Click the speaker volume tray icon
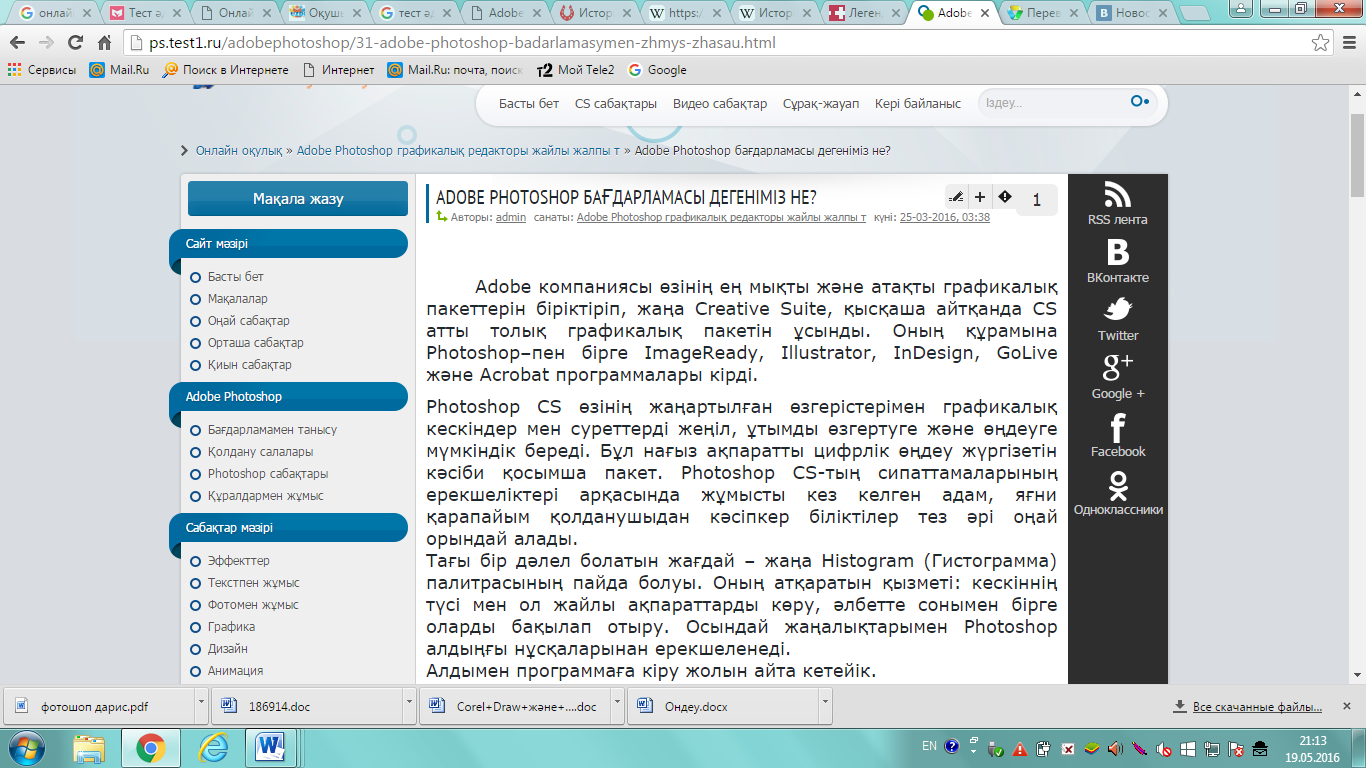Viewport: 1366px width, 768px height. tap(1116, 748)
